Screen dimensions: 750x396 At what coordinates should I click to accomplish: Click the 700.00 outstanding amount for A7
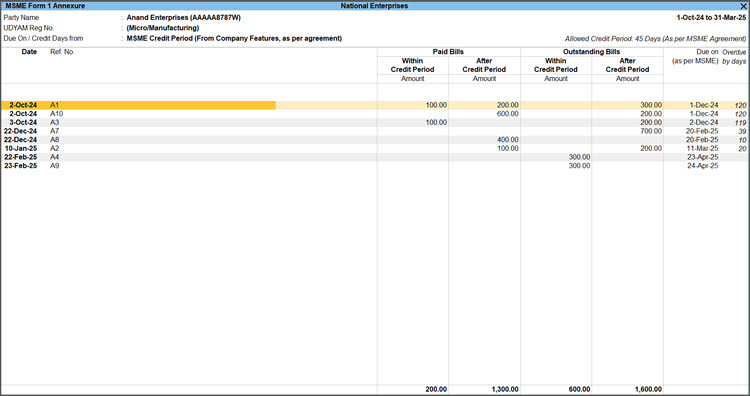click(x=651, y=131)
